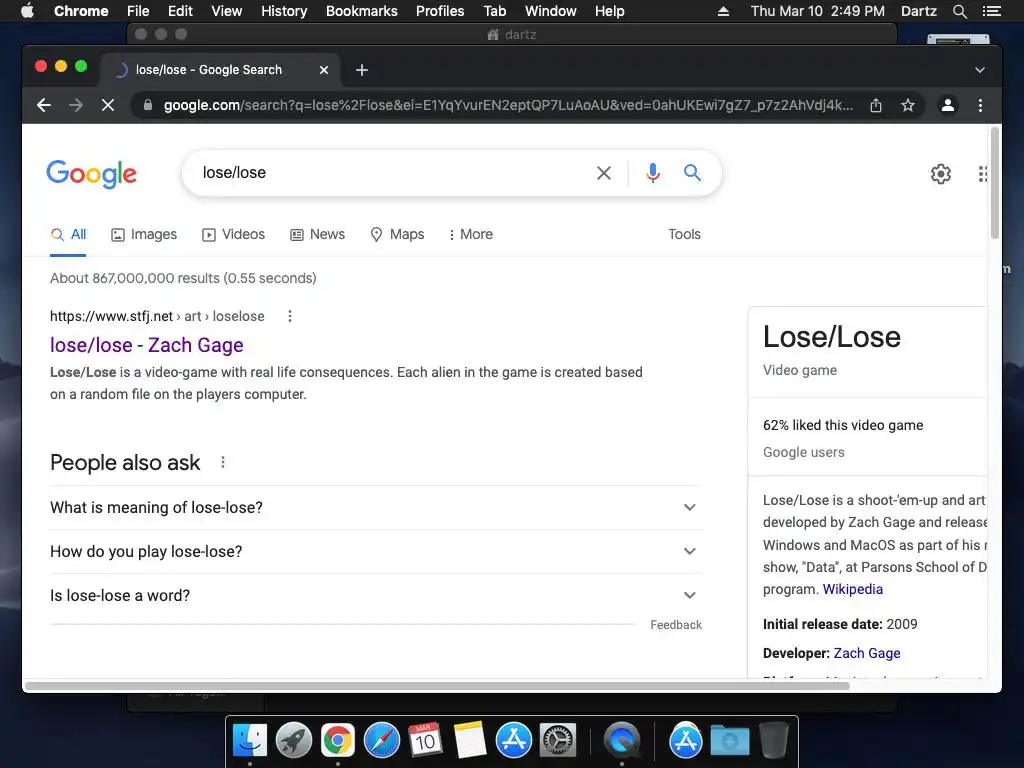1024x768 pixels.
Task: Click the 62% liked this video game text
Action: point(842,425)
